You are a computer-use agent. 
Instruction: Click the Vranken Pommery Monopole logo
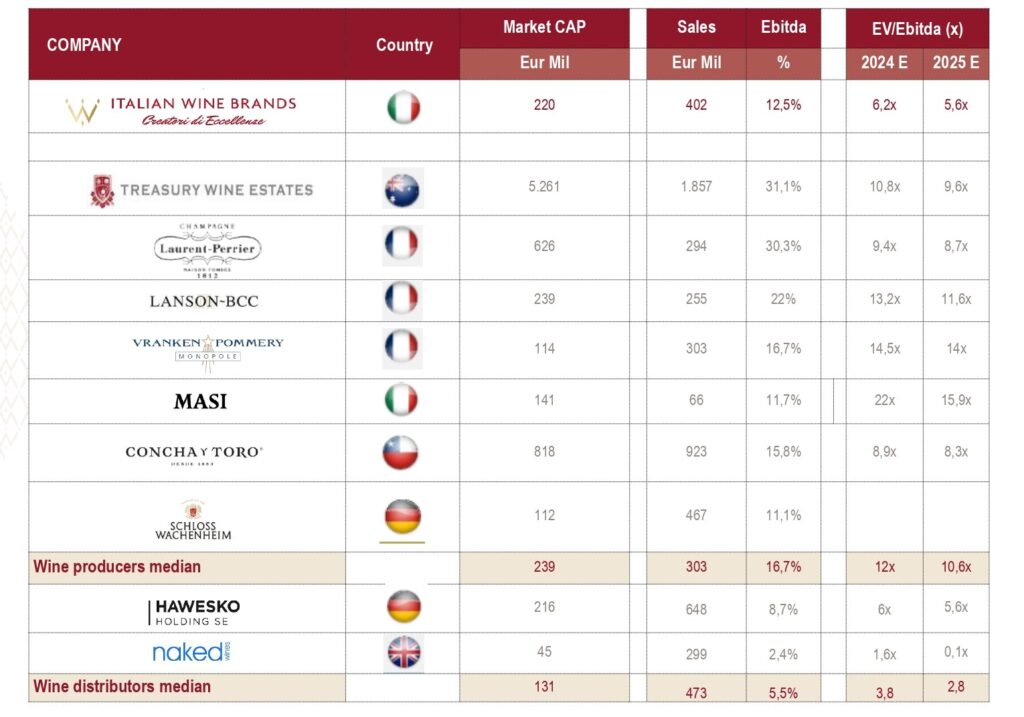(208, 351)
